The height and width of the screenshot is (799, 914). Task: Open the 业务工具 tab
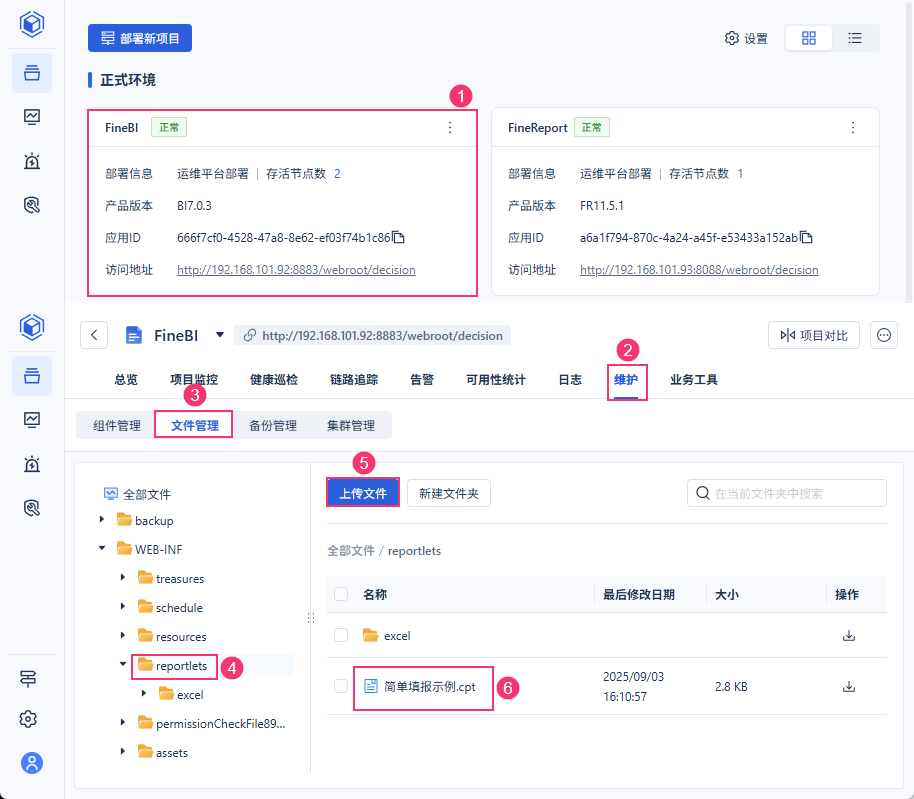coord(694,380)
